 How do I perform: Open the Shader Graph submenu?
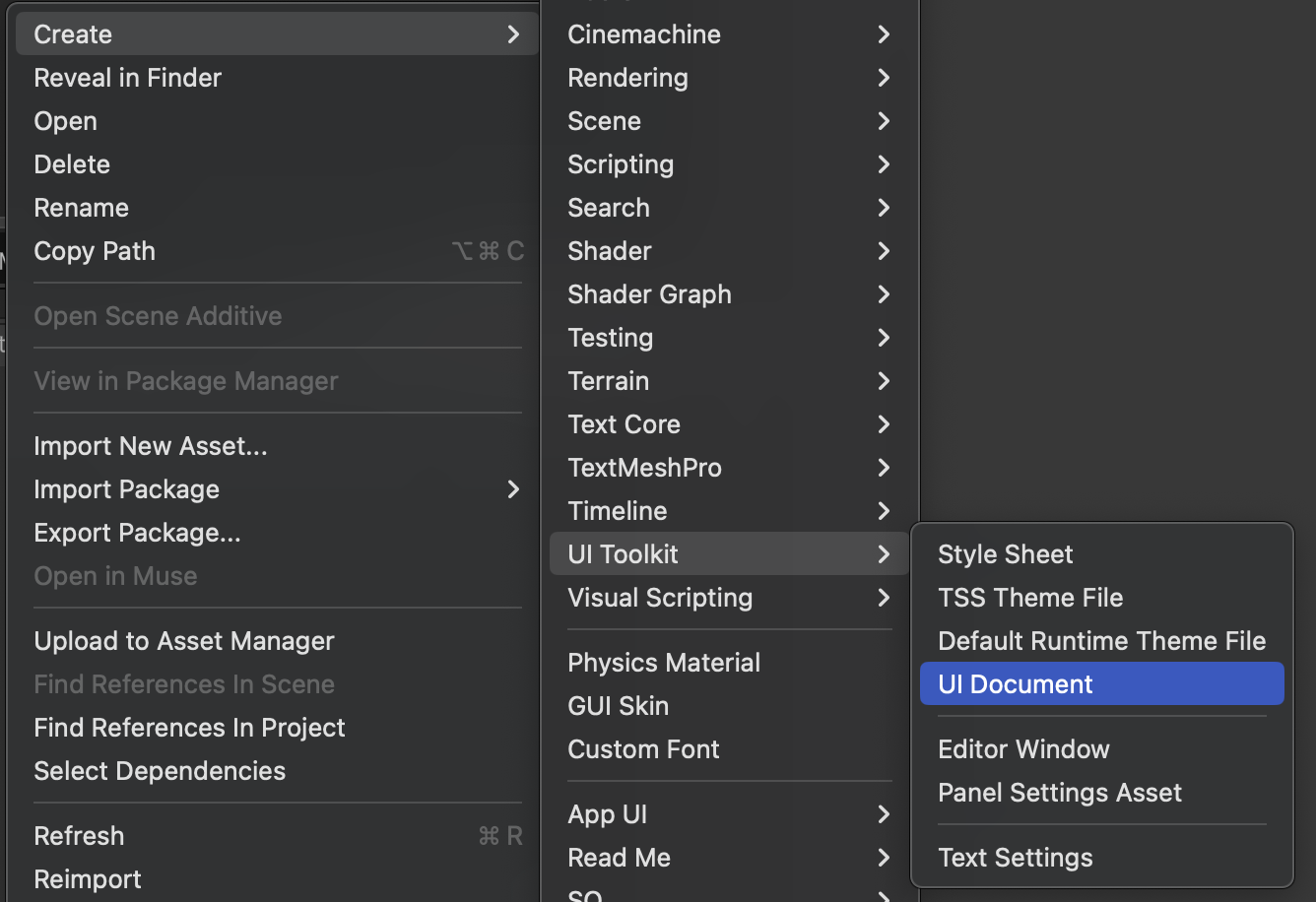649,294
